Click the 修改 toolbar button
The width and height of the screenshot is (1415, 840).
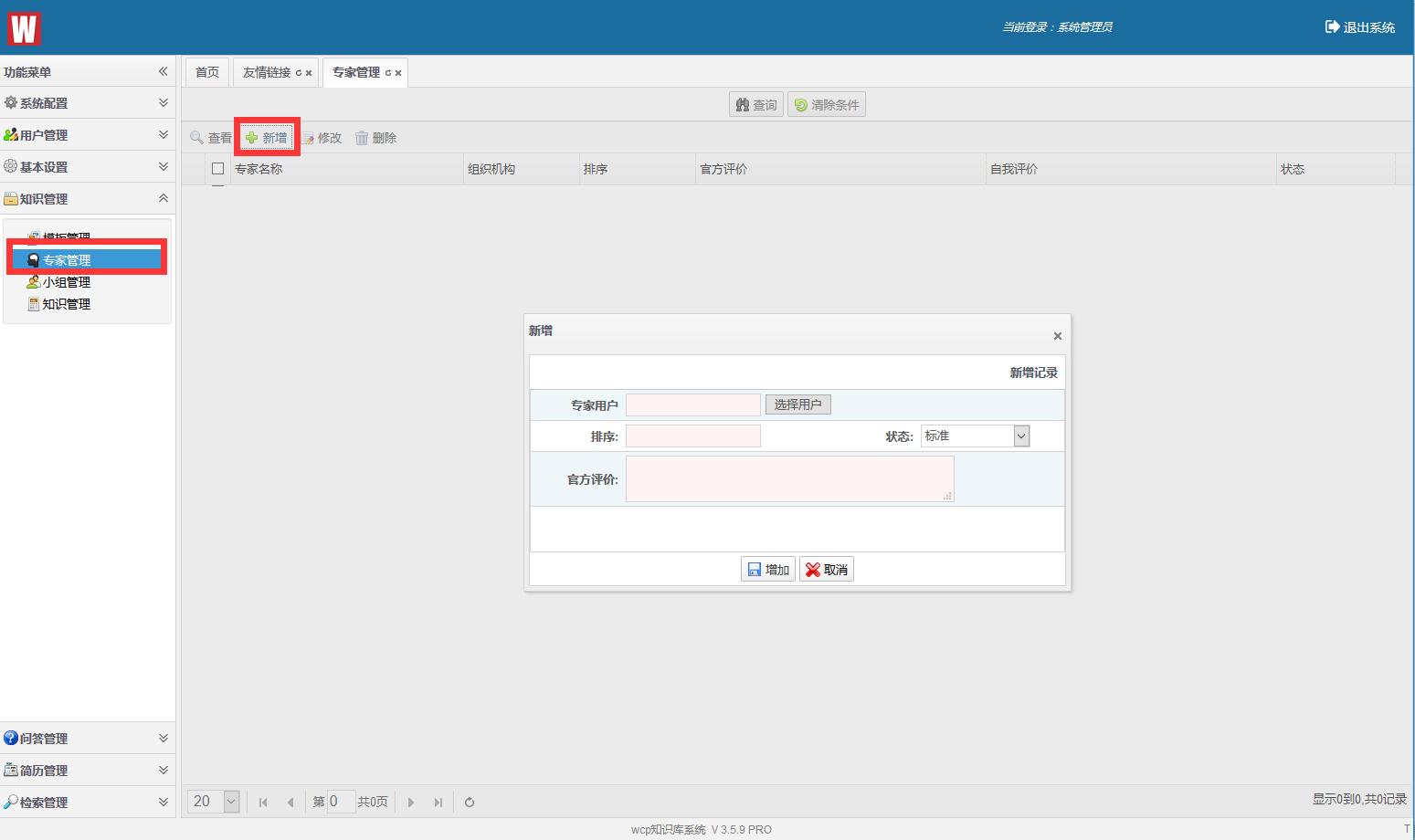click(x=322, y=138)
